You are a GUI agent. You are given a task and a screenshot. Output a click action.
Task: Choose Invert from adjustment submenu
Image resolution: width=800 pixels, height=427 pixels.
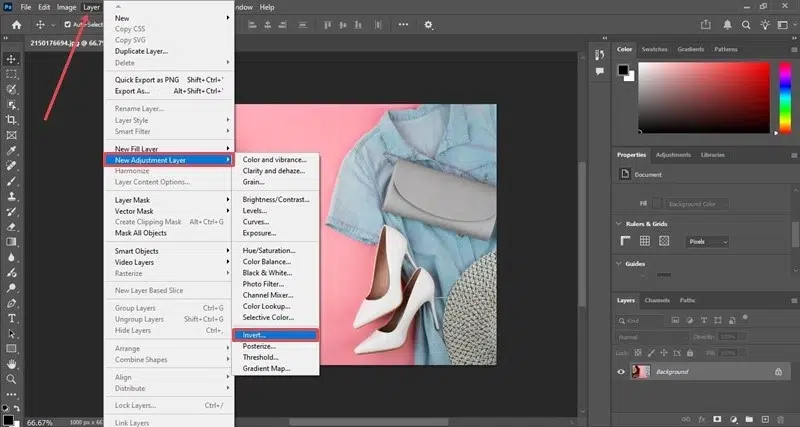click(276, 335)
